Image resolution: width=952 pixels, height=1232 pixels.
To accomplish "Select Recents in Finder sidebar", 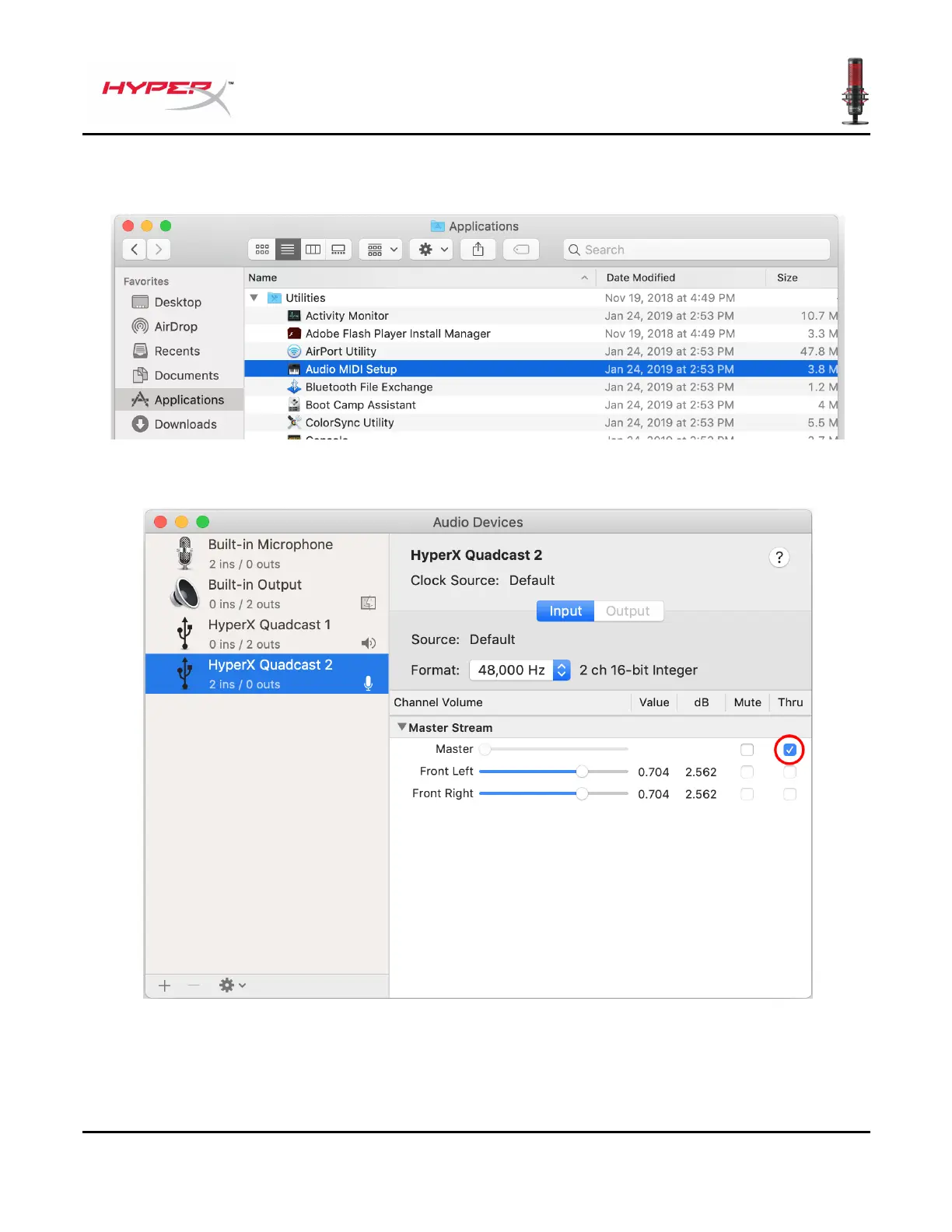I will point(177,351).
